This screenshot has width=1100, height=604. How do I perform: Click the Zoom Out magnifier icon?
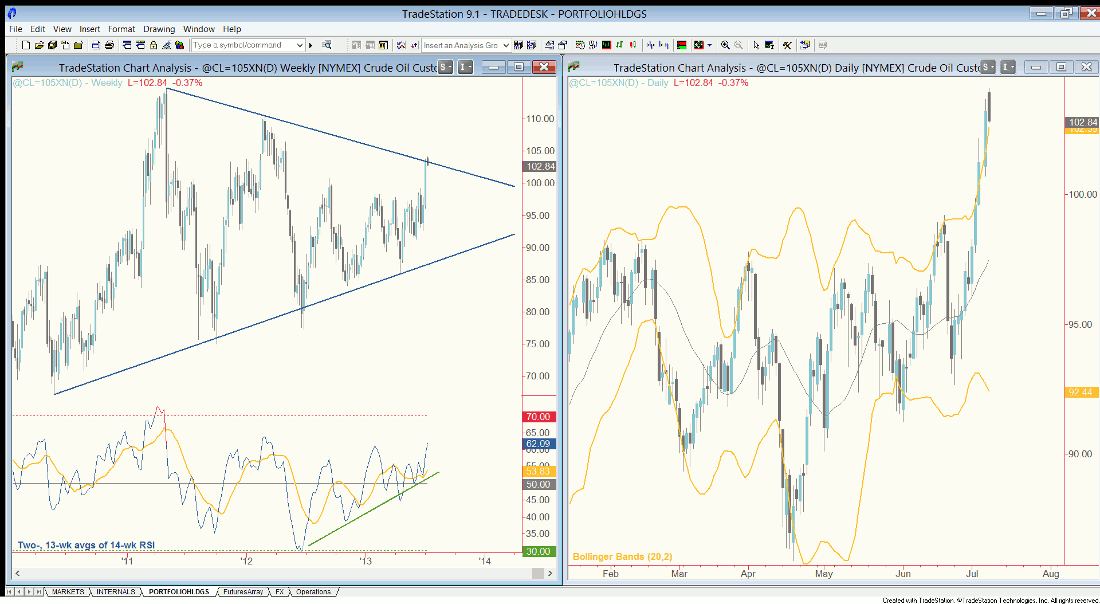738,45
